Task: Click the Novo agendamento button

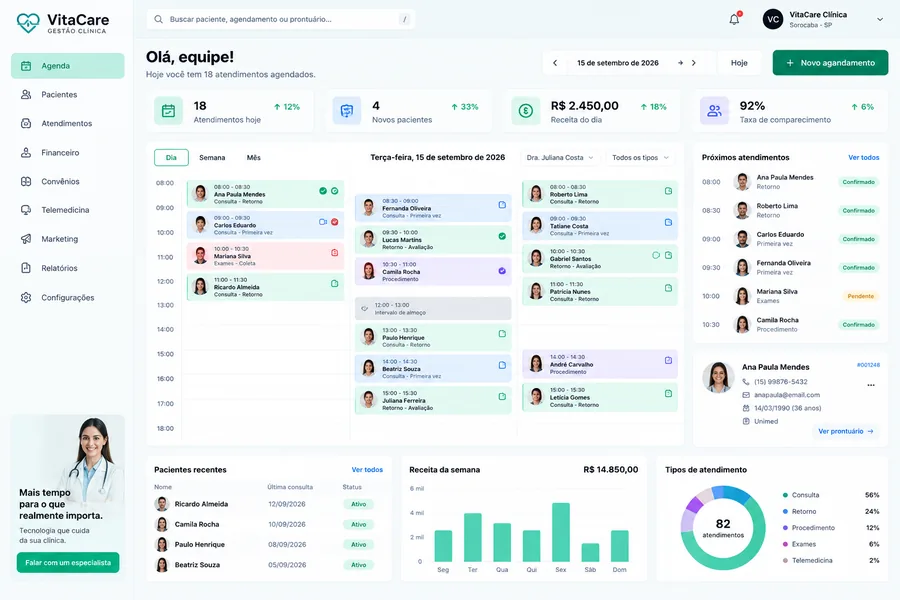Action: (x=830, y=63)
